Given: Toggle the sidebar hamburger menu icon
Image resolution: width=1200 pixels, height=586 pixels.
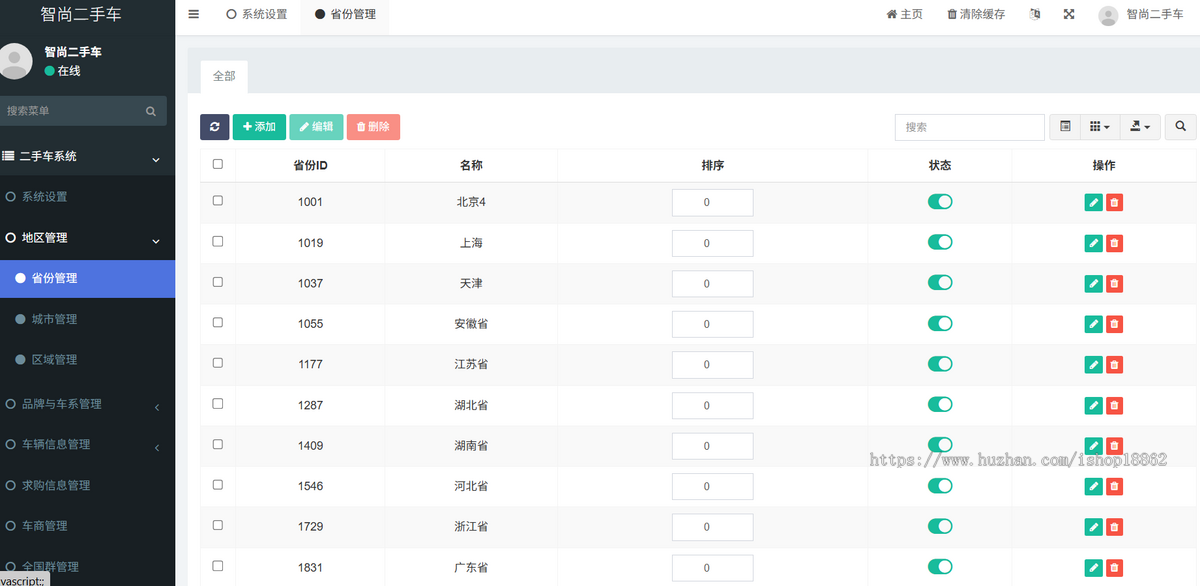Looking at the screenshot, I should coord(193,14).
